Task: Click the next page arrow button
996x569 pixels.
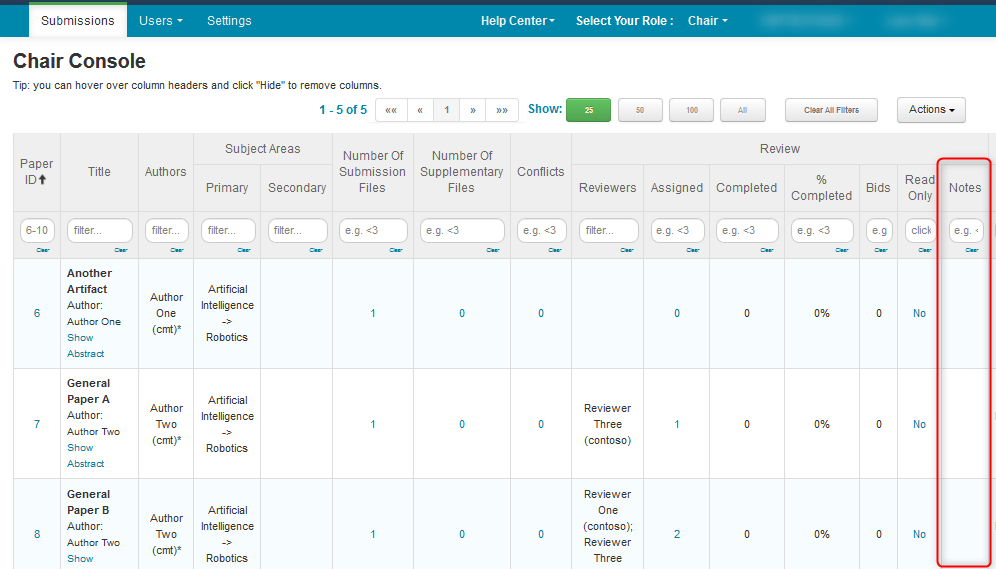Action: pyautogui.click(x=473, y=110)
